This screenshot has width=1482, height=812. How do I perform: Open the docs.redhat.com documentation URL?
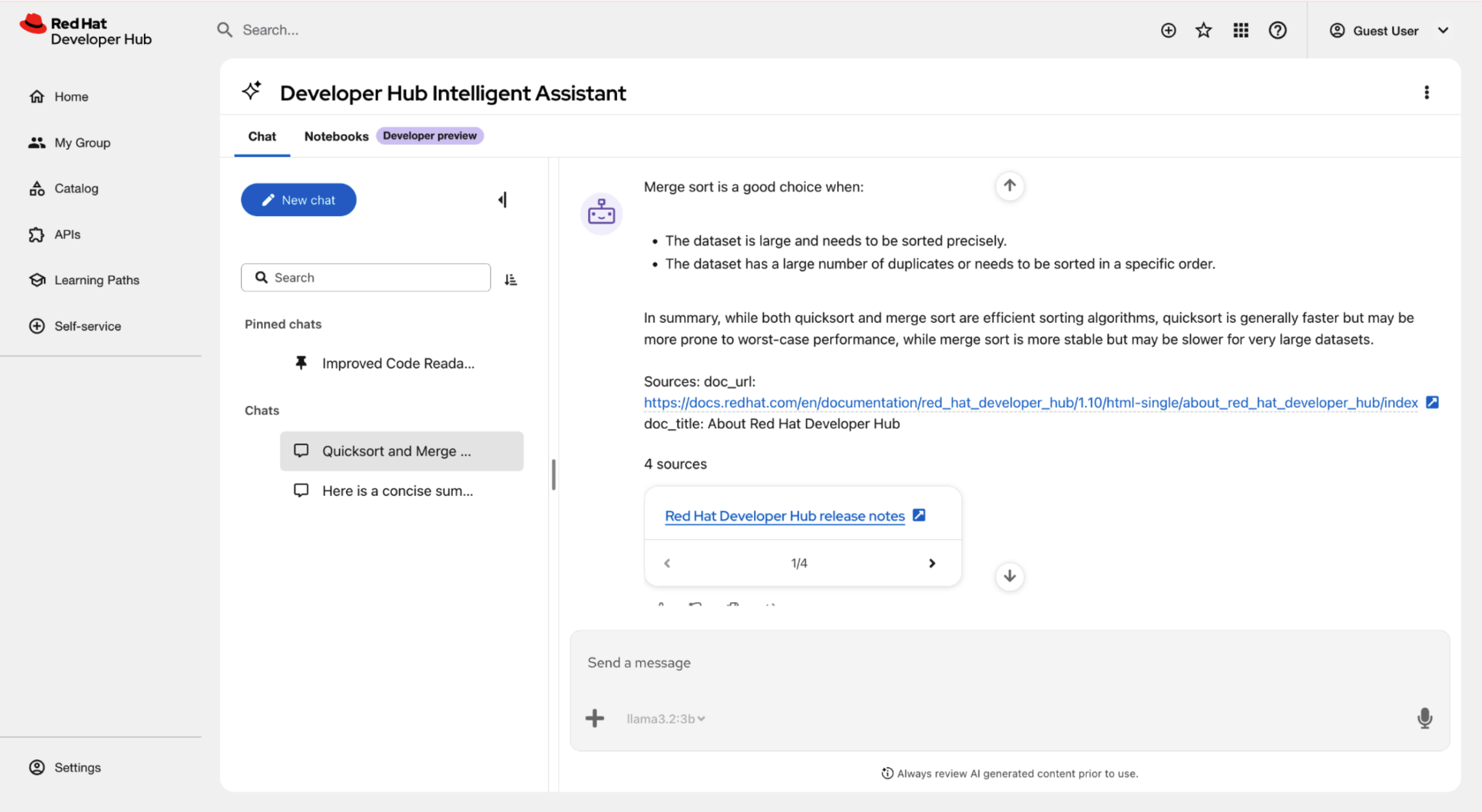tap(1031, 402)
